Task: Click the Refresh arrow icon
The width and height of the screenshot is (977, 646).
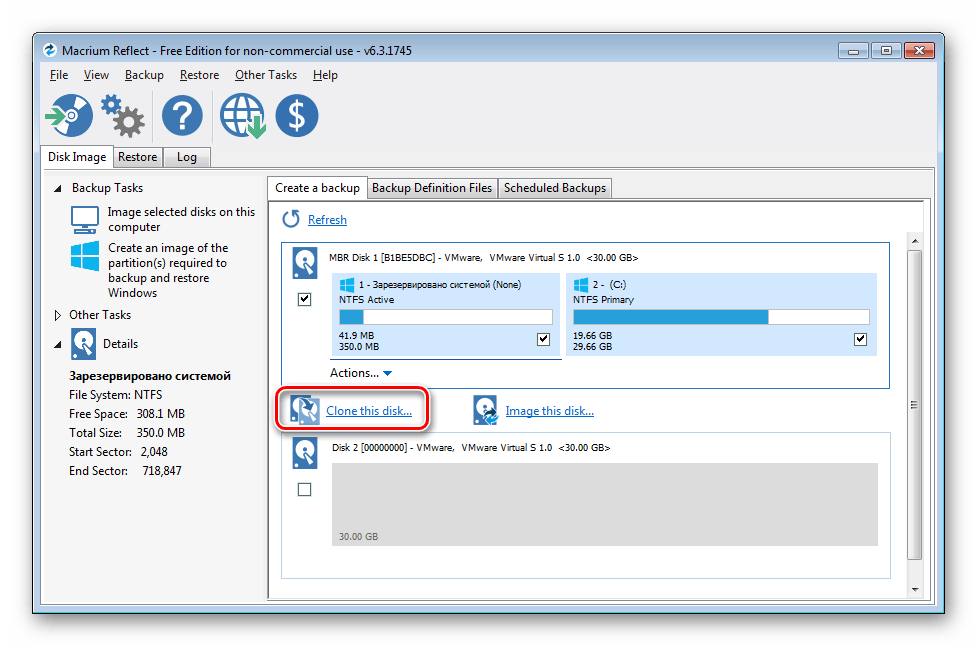Action: coord(291,219)
